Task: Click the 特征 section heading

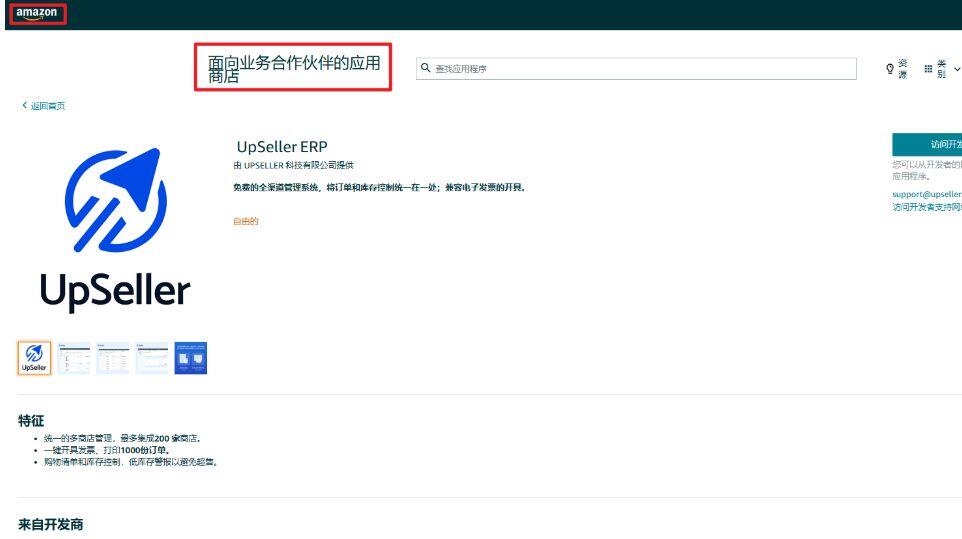Action: (31, 421)
